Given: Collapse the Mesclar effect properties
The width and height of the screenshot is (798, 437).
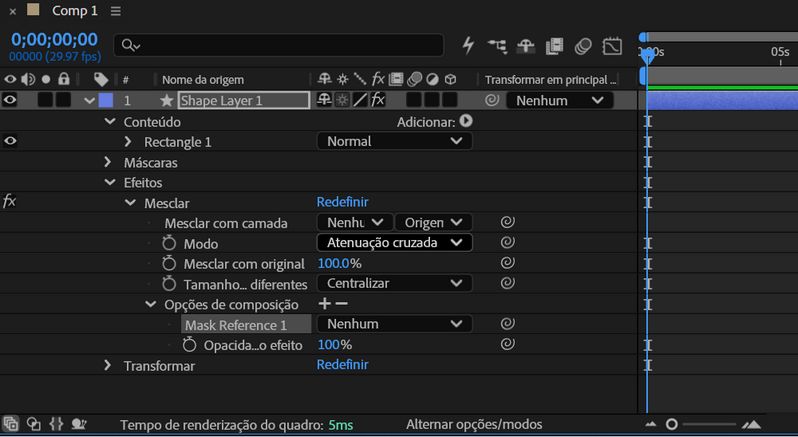Looking at the screenshot, I should pyautogui.click(x=130, y=202).
